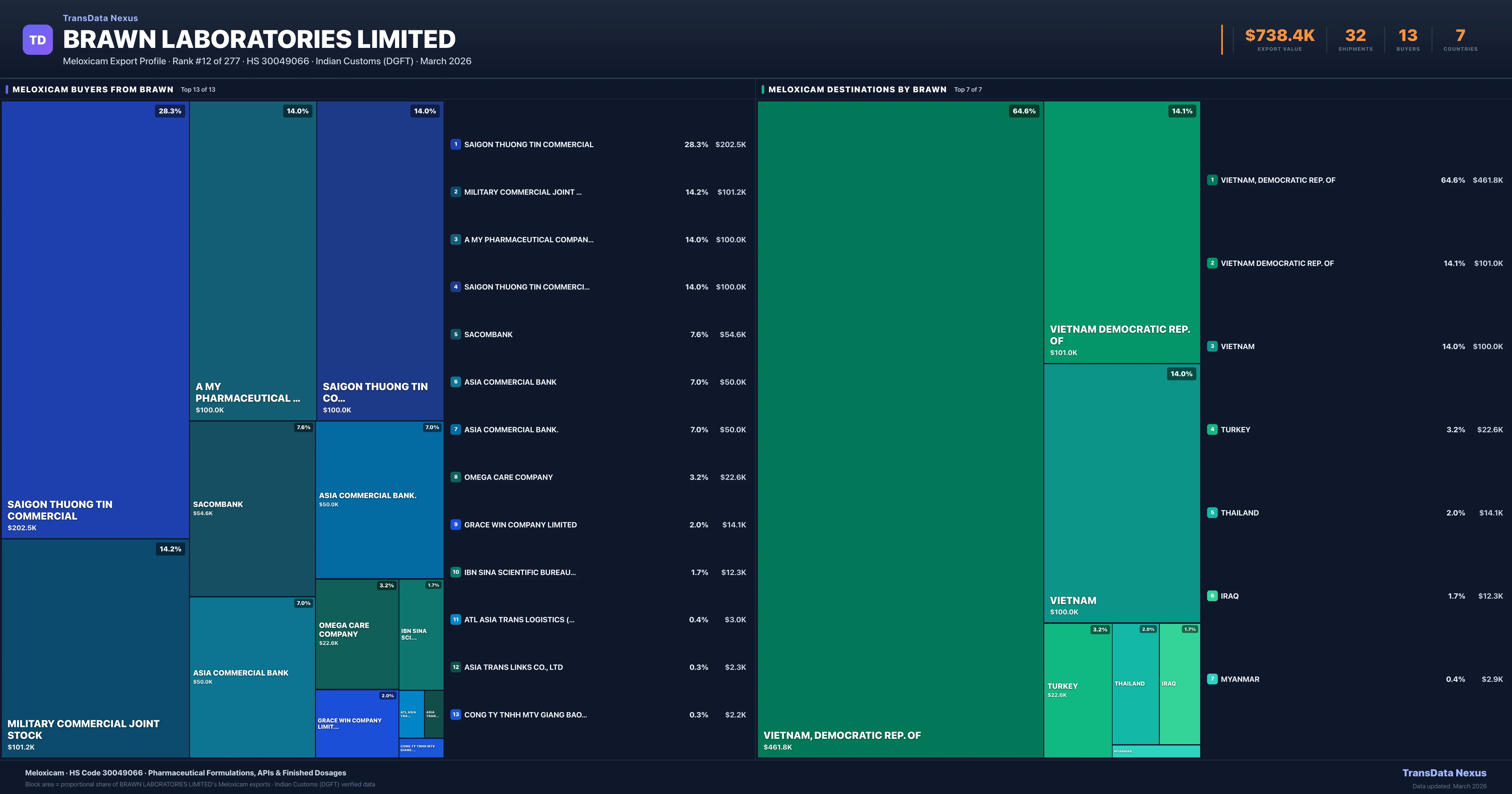This screenshot has width=1512, height=794.
Task: Click TransData Nexus footer brand link
Action: click(1444, 773)
